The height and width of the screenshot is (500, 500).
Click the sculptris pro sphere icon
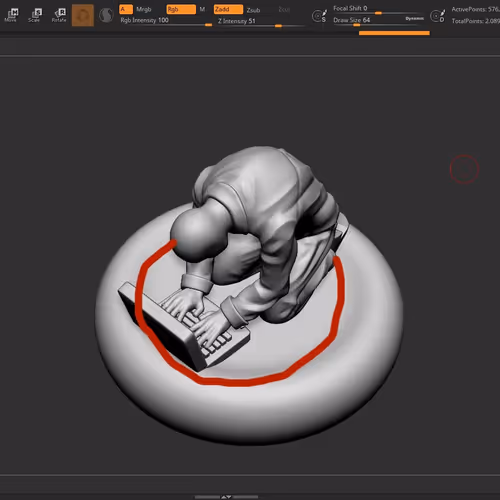pyautogui.click(x=106, y=15)
